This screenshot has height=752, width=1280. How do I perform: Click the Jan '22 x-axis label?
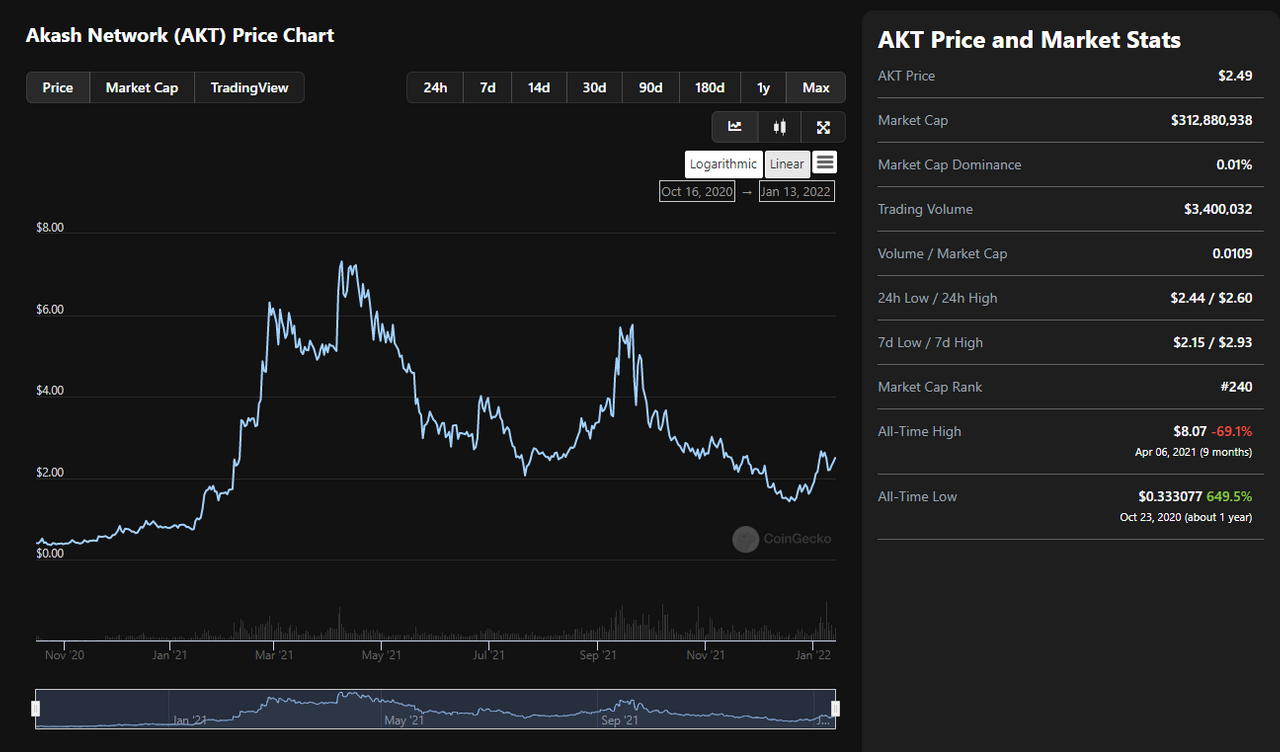[813, 655]
